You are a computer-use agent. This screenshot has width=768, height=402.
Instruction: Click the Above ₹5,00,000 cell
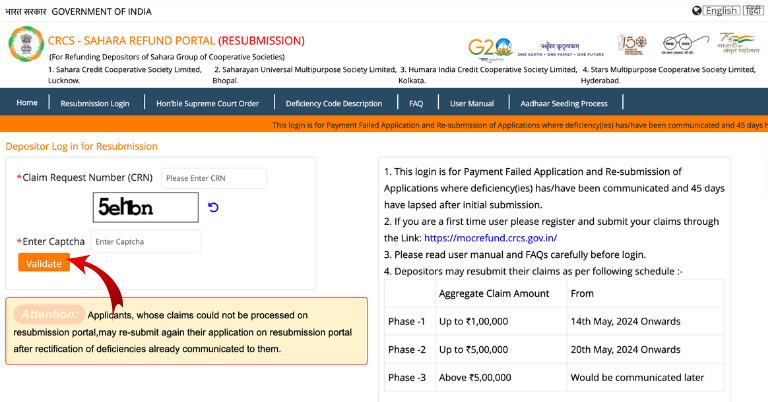click(501, 377)
